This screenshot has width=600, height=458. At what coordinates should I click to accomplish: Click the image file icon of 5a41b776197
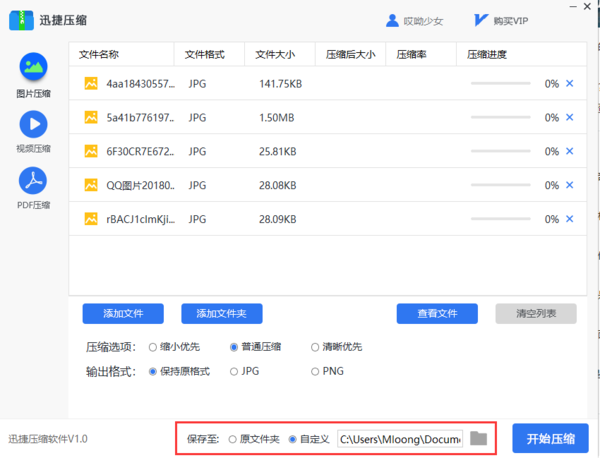[x=91, y=117]
